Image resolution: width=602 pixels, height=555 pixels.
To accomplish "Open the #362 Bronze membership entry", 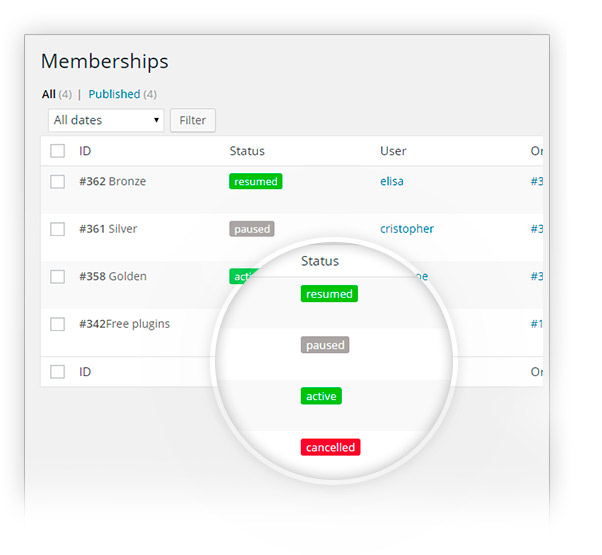I will 112,181.
